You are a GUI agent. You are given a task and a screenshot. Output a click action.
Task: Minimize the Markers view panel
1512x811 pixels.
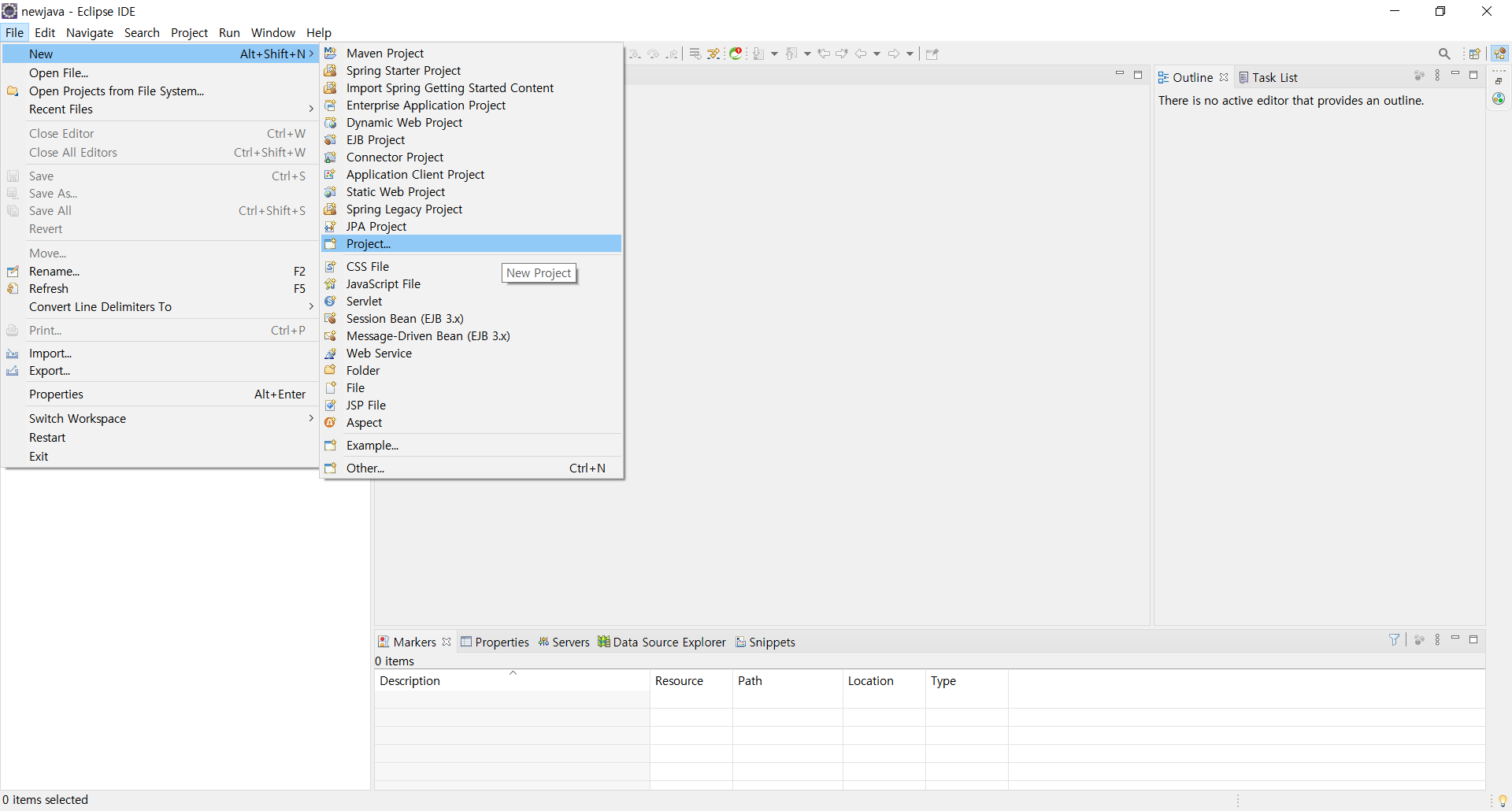1455,639
